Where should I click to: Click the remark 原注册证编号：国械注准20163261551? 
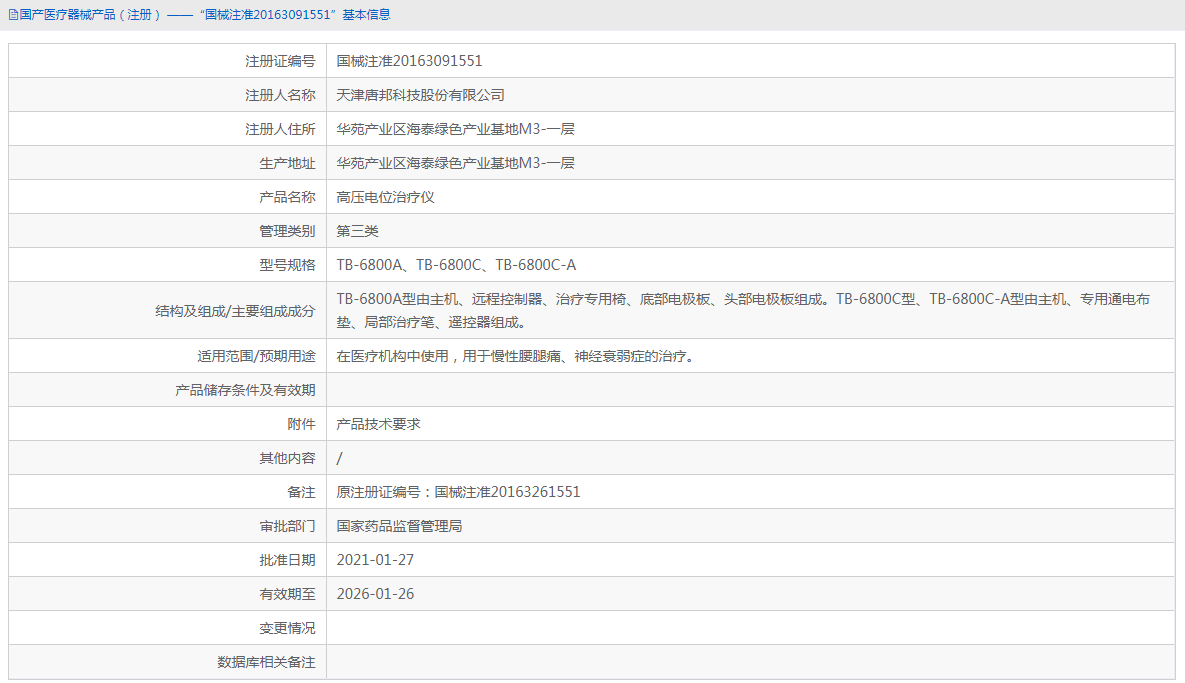[x=458, y=492]
